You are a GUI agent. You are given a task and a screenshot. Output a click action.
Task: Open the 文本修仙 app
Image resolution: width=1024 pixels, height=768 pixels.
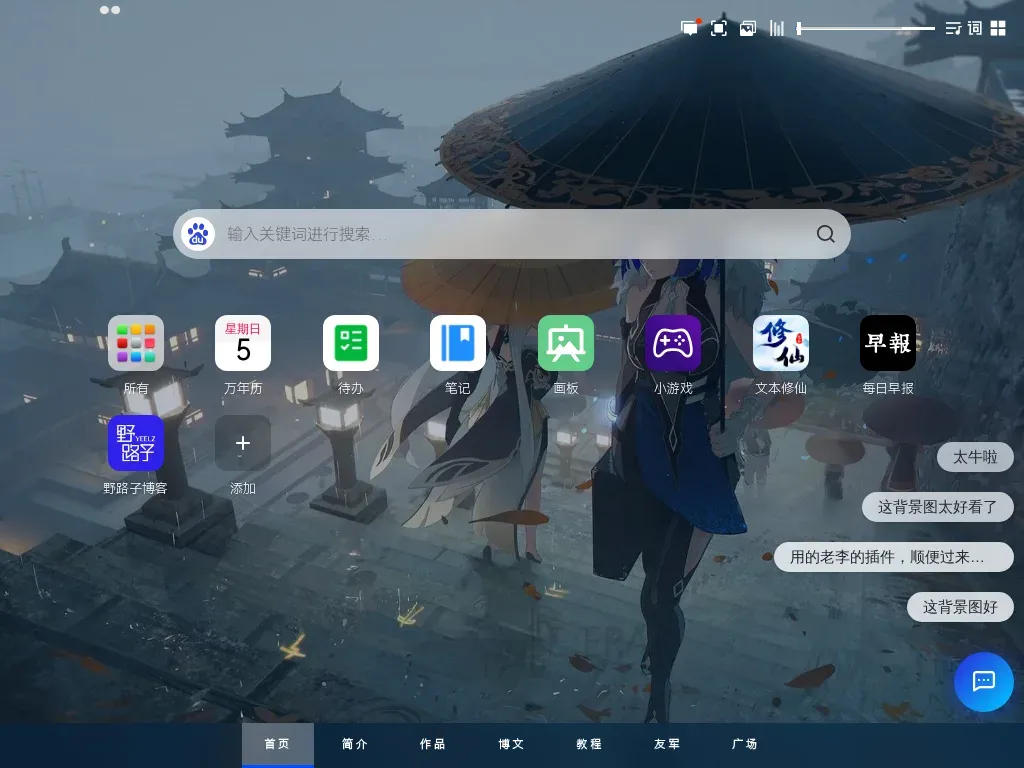(x=780, y=343)
